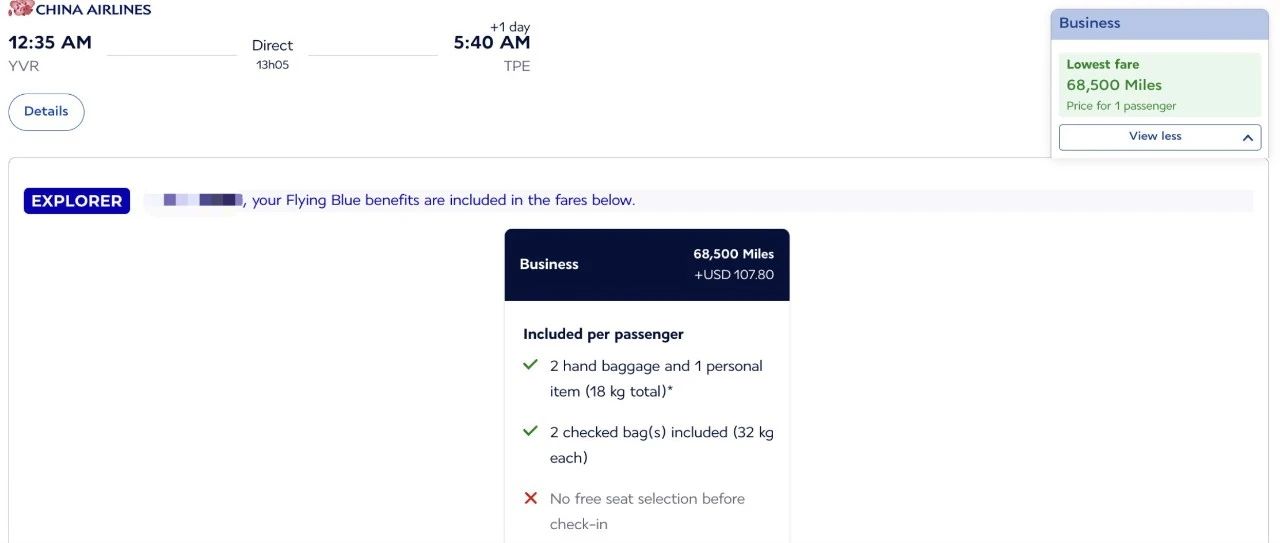Click the red X beside seat selection

[x=531, y=498]
